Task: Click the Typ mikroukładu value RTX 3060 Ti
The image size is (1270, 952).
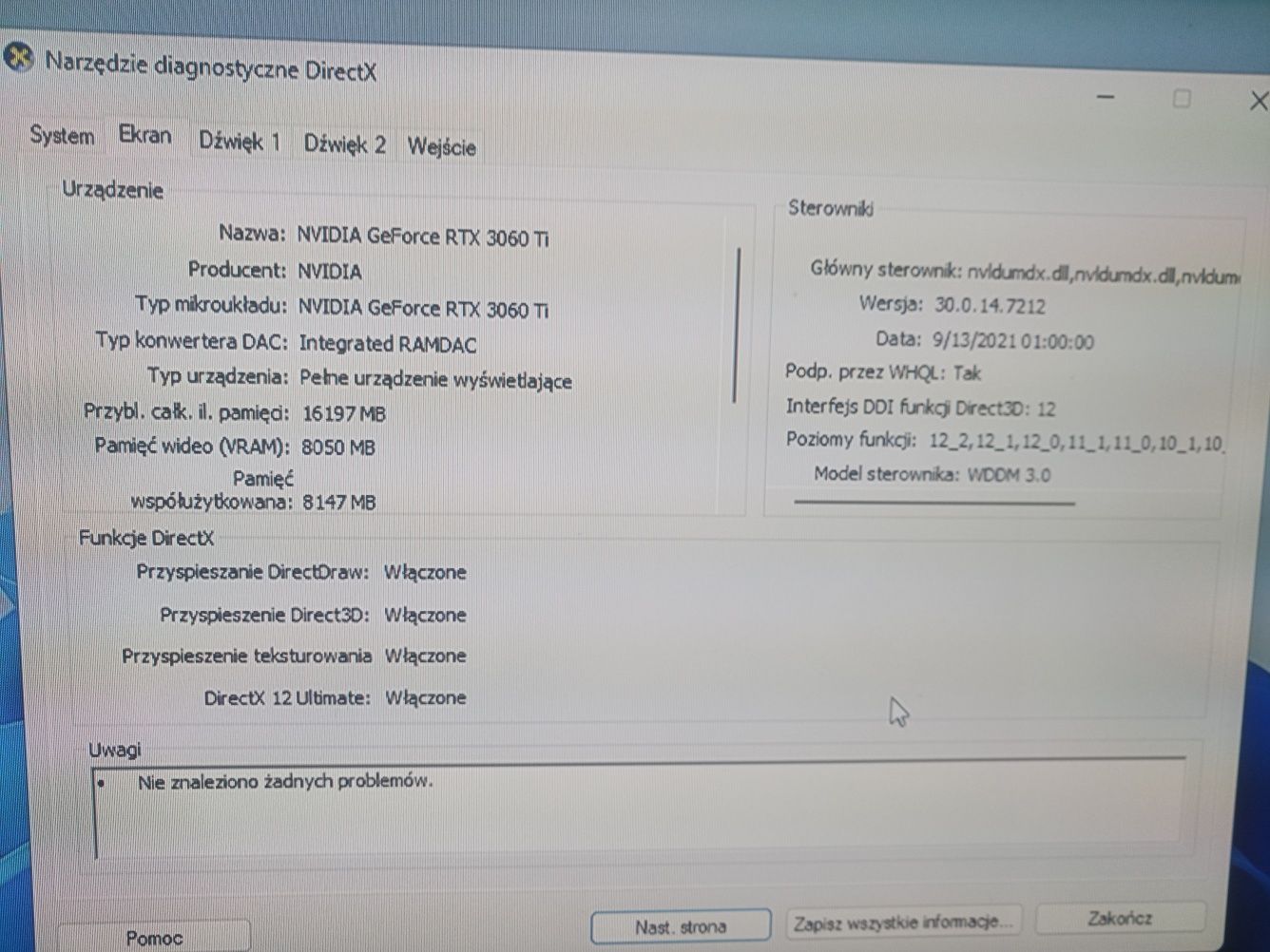Action: pos(424,309)
